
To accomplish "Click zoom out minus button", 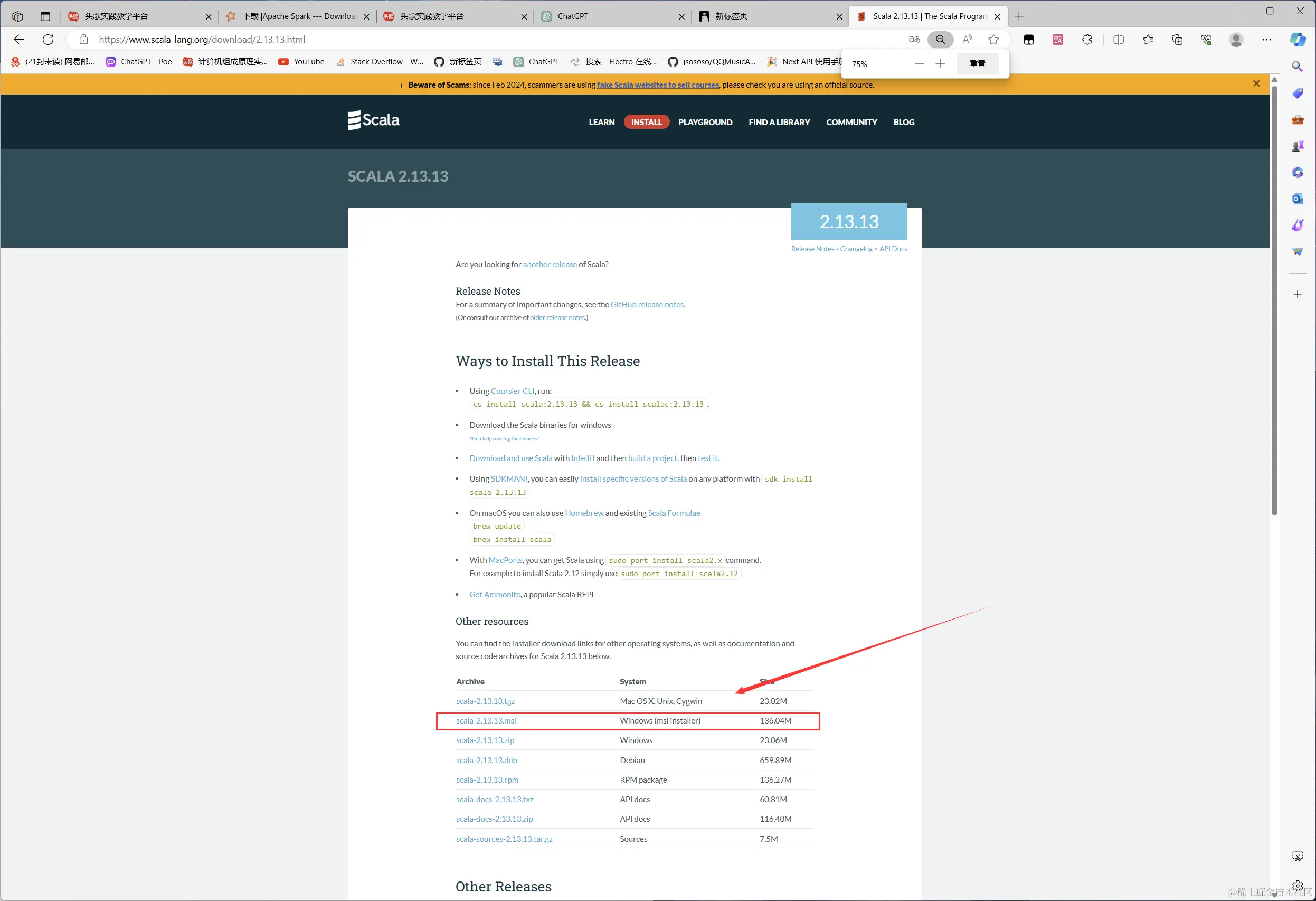I will [x=919, y=64].
